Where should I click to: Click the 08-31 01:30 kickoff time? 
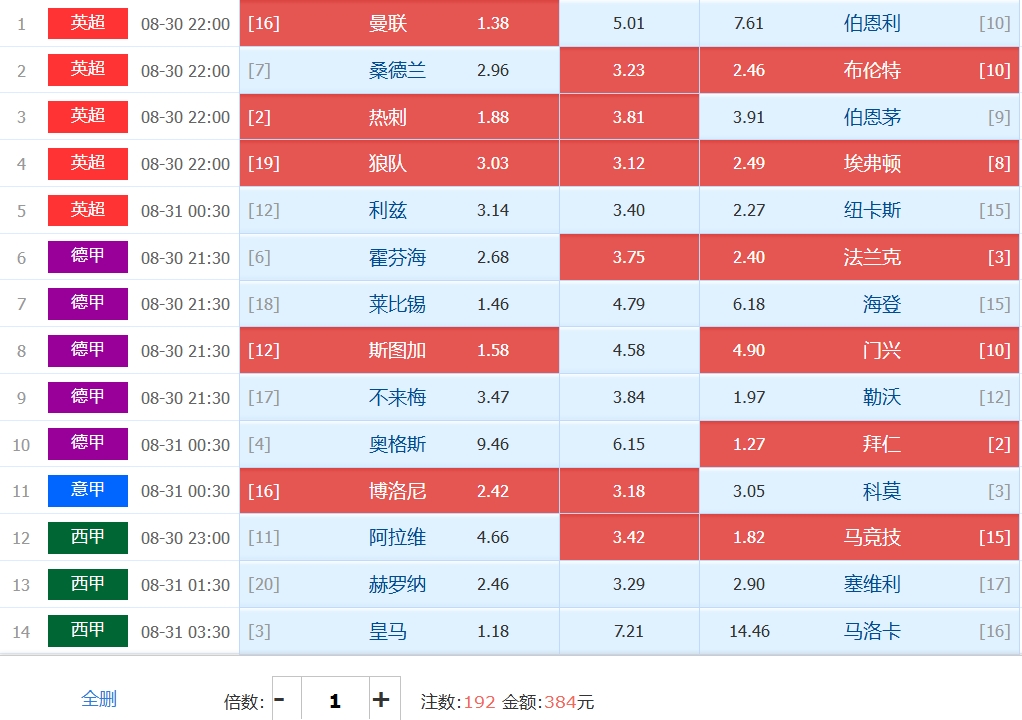(186, 585)
